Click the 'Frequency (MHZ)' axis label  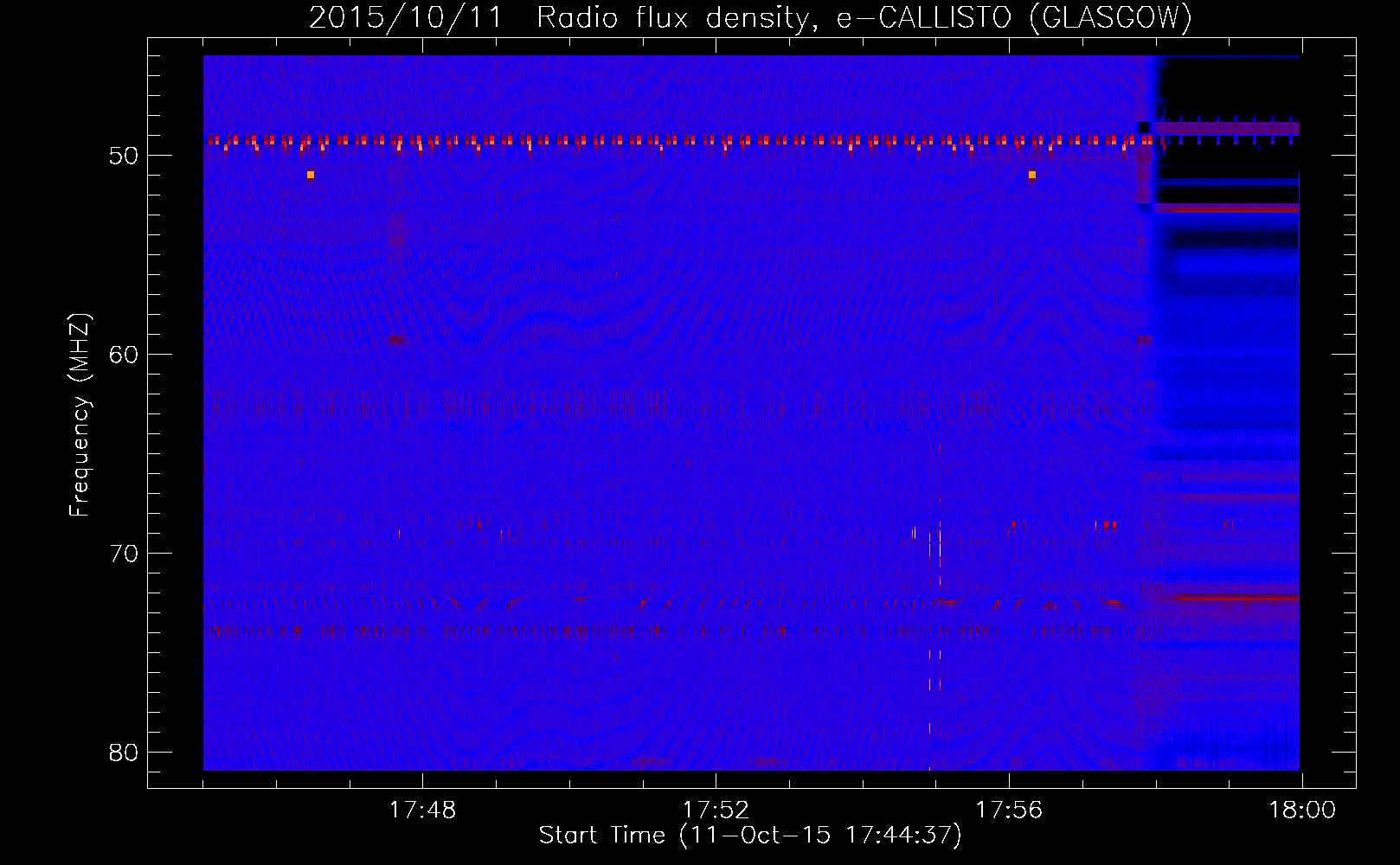tap(80, 414)
